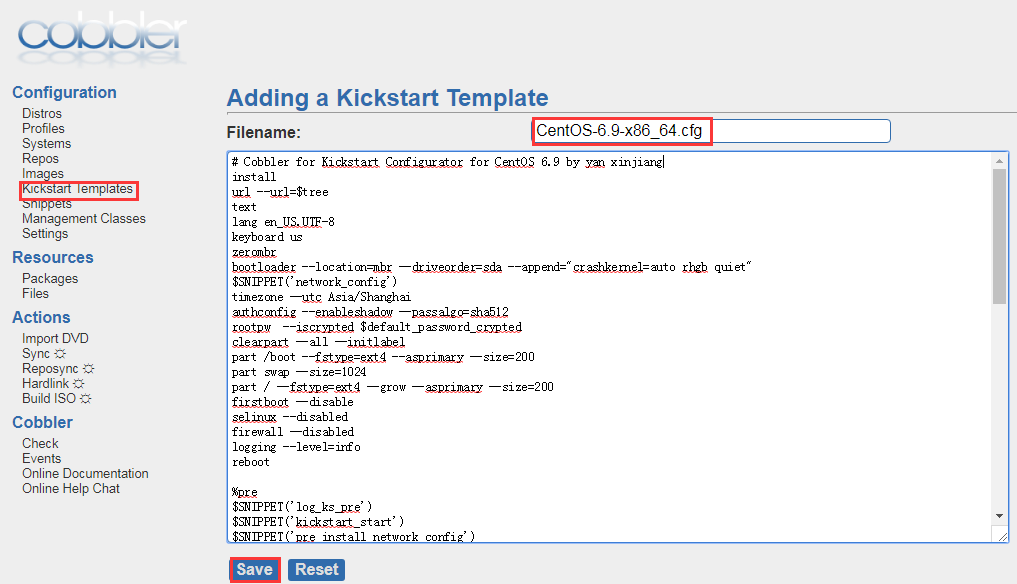Choose the Import DVD action

55,338
